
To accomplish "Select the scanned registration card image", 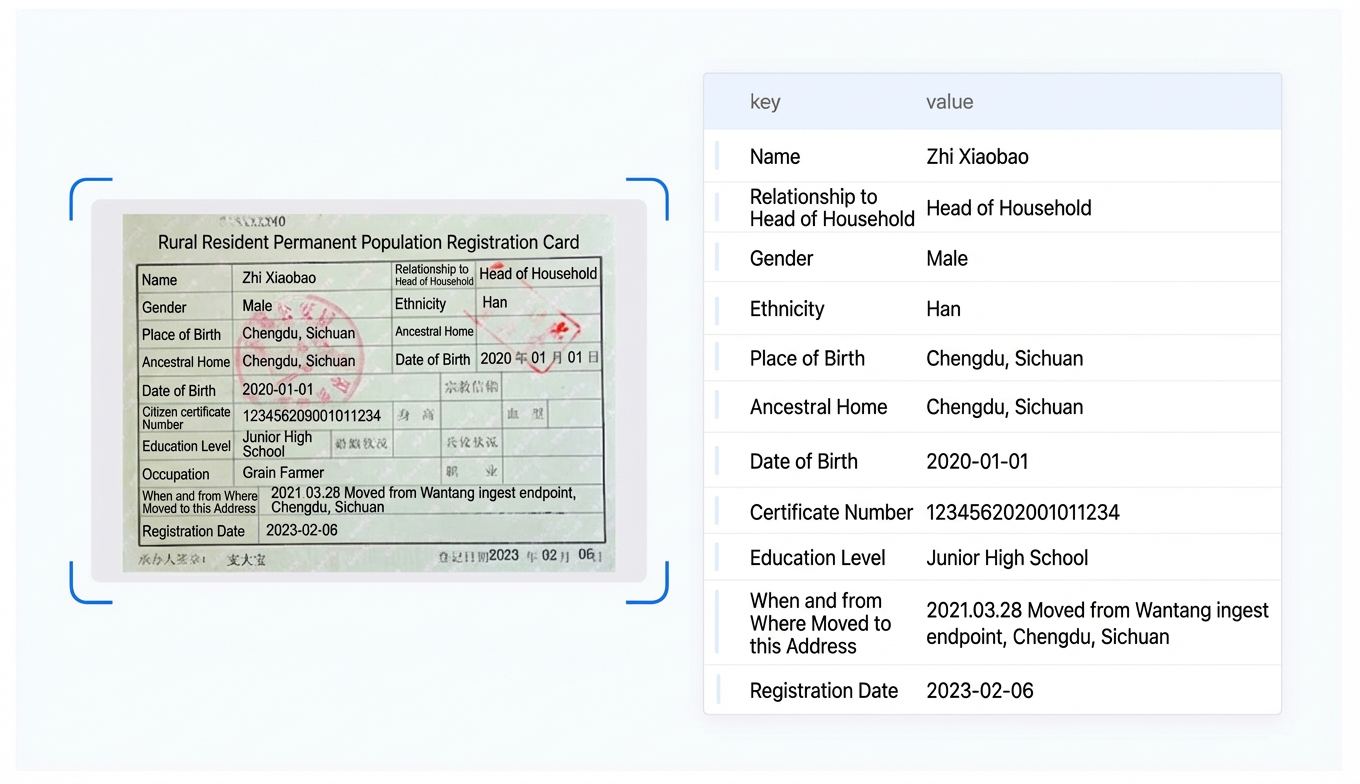I will 369,393.
